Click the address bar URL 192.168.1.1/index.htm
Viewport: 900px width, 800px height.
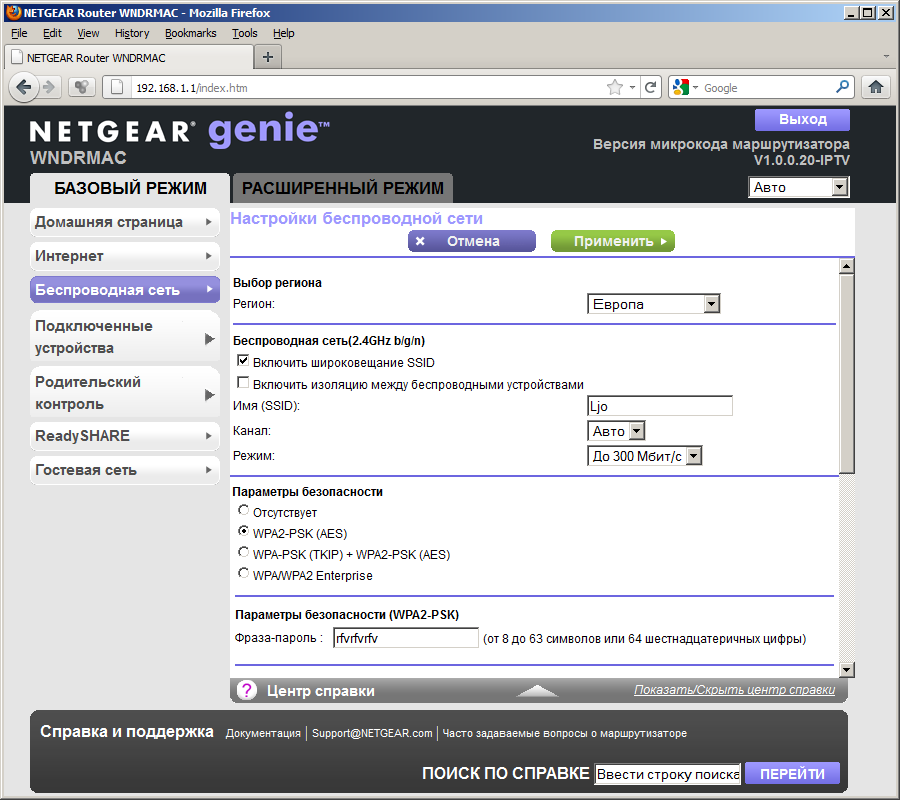click(x=191, y=88)
